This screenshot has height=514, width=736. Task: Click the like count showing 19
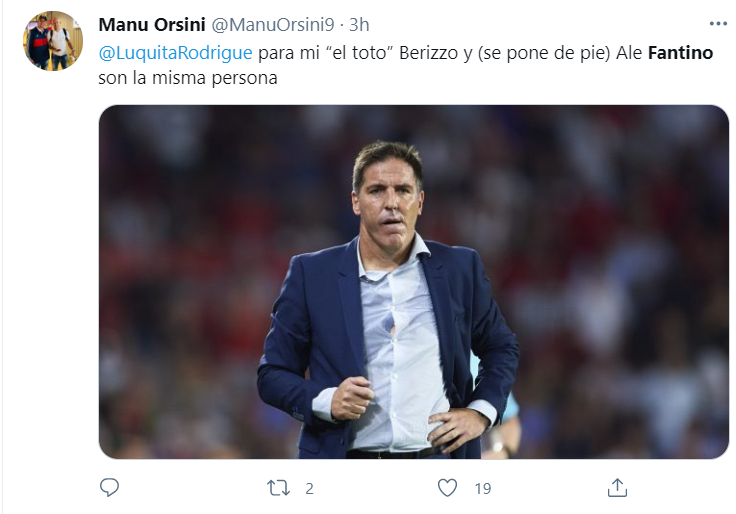[x=482, y=488]
